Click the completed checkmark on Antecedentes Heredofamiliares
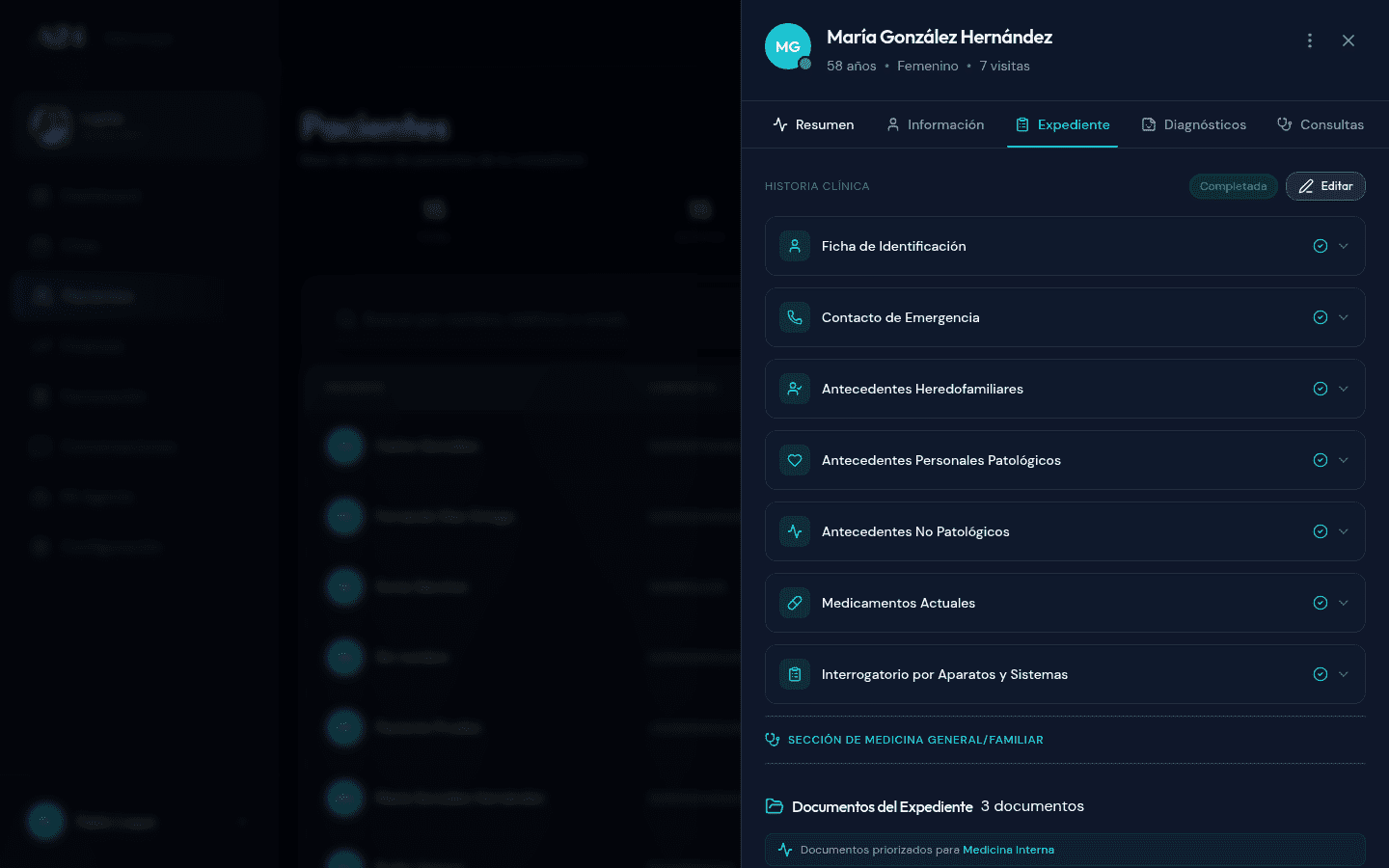This screenshot has height=868, width=1389. click(x=1320, y=389)
